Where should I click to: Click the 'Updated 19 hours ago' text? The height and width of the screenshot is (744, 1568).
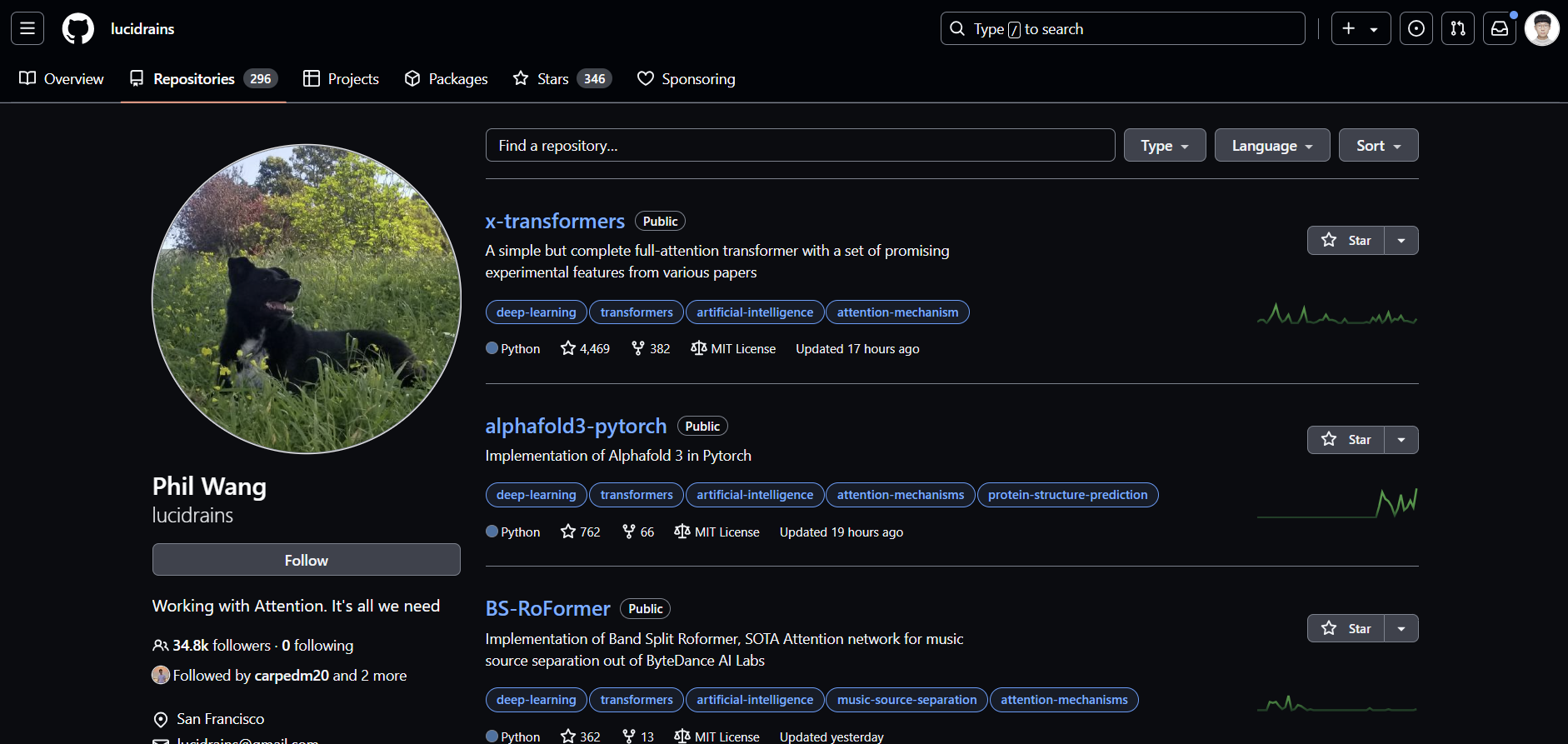pos(841,532)
